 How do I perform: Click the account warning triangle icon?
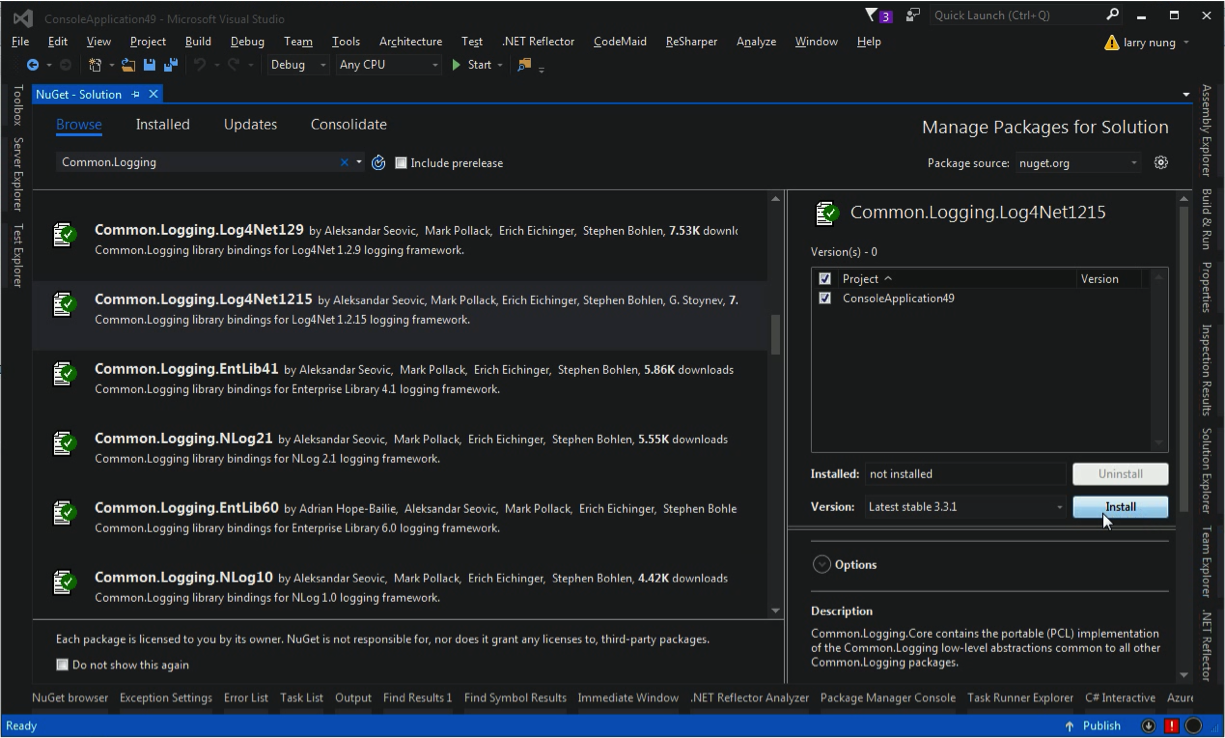[x=1111, y=43]
